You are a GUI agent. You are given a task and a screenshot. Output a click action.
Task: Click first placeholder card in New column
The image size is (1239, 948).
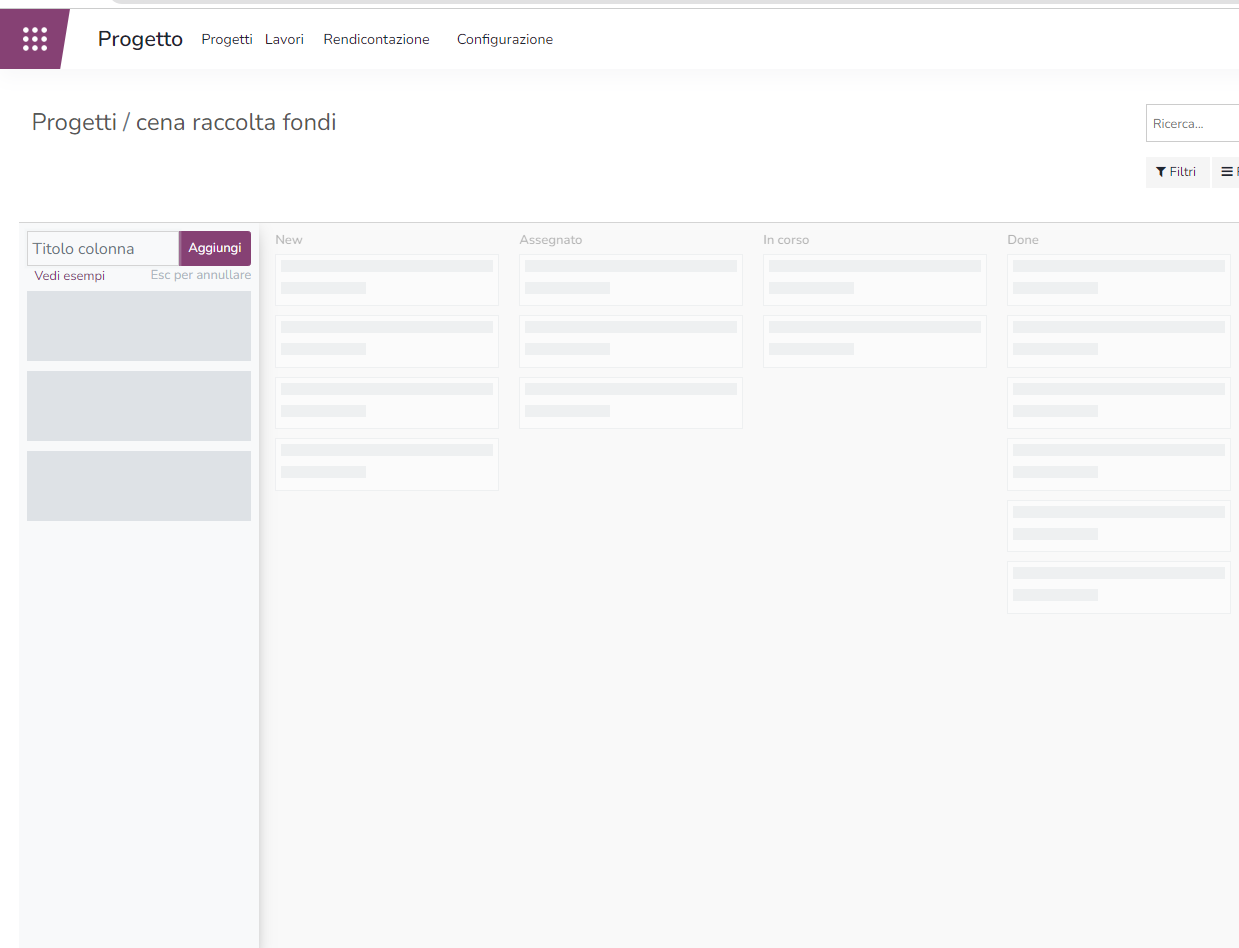[386, 279]
